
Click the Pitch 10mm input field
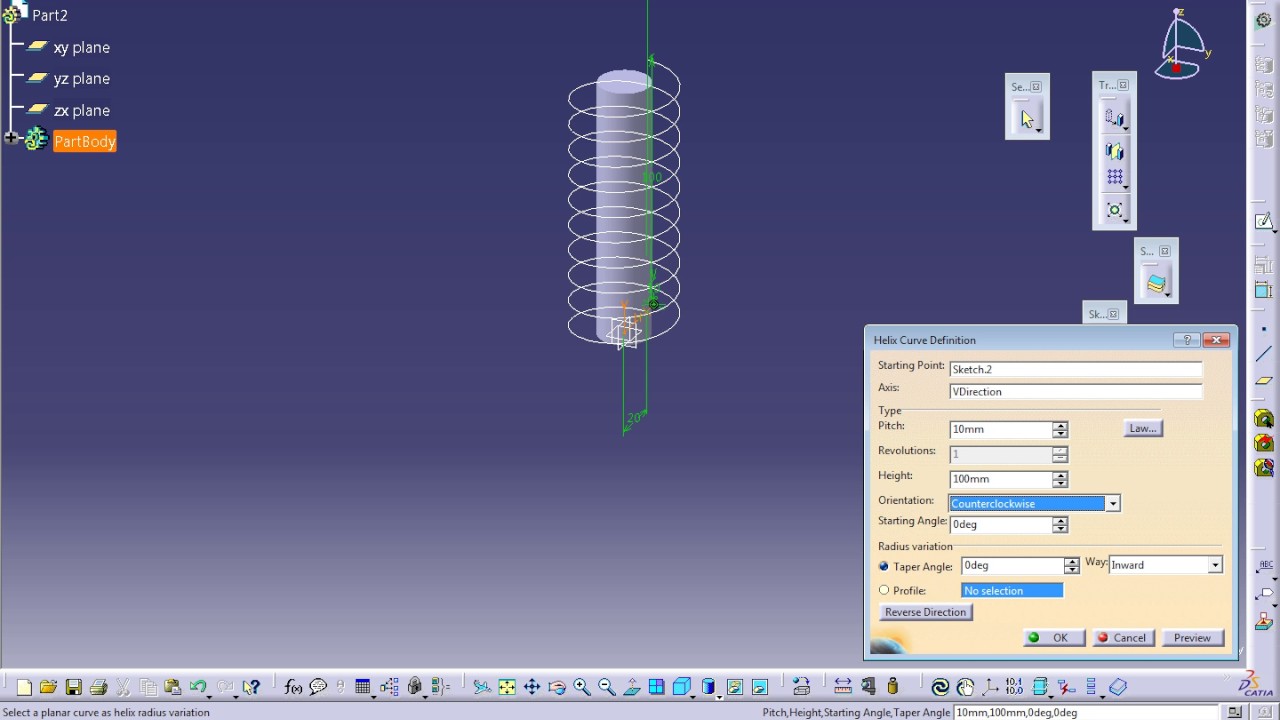1001,429
